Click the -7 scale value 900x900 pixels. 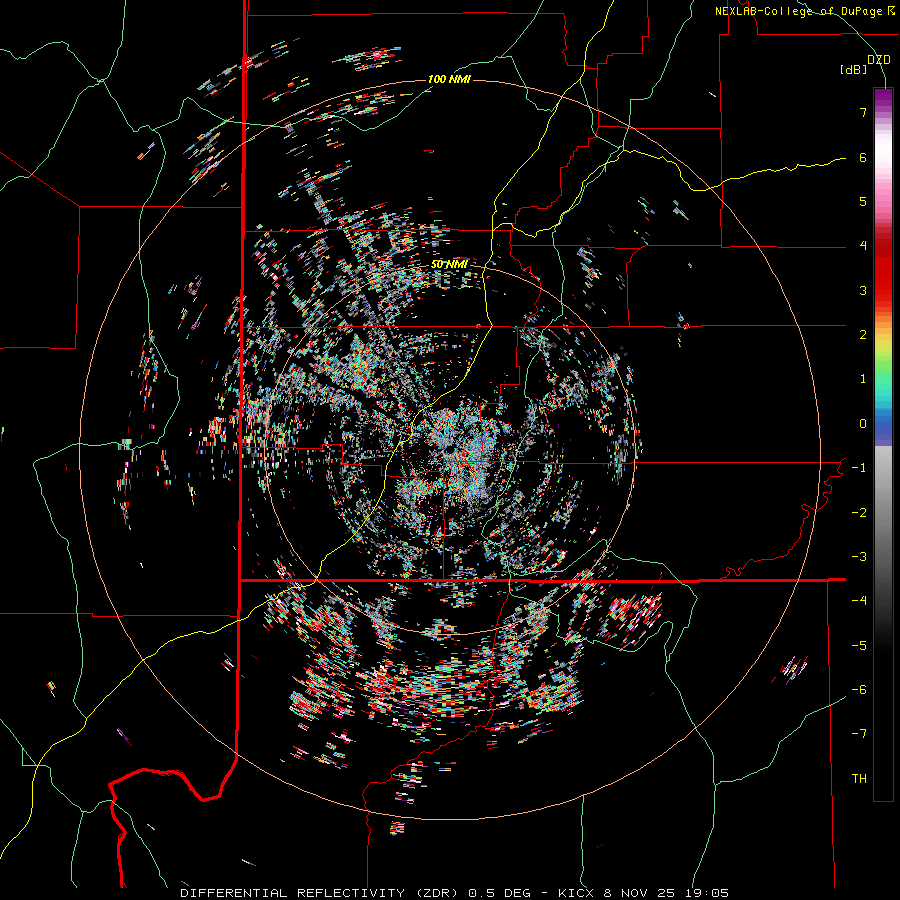(859, 734)
